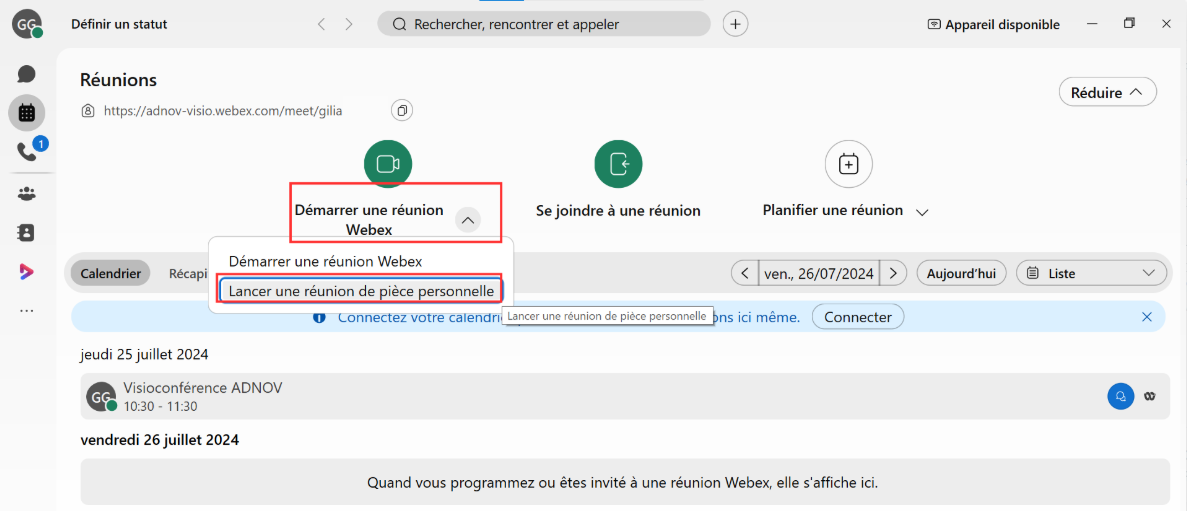The width and height of the screenshot is (1187, 511).
Task: Click the Webex logo icon on Visioconférence row
Action: 1150,395
